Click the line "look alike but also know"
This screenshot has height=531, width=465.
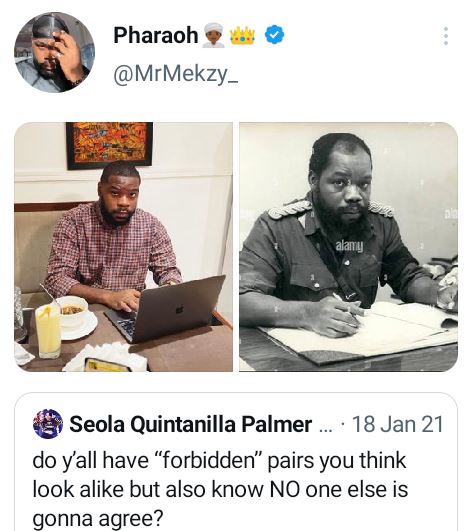[149, 489]
